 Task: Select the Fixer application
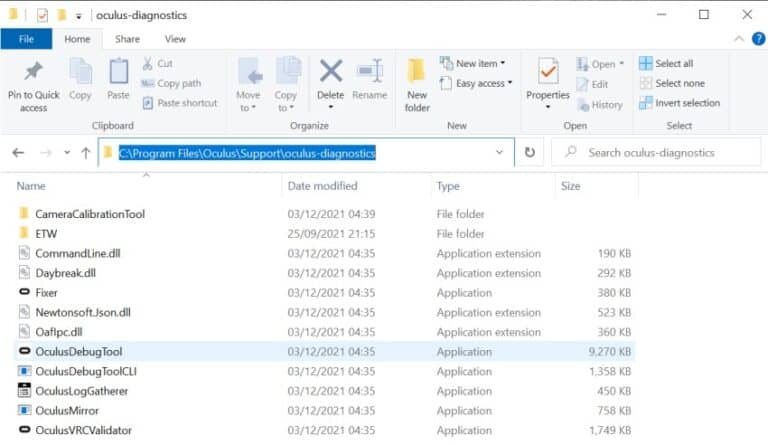(47, 293)
